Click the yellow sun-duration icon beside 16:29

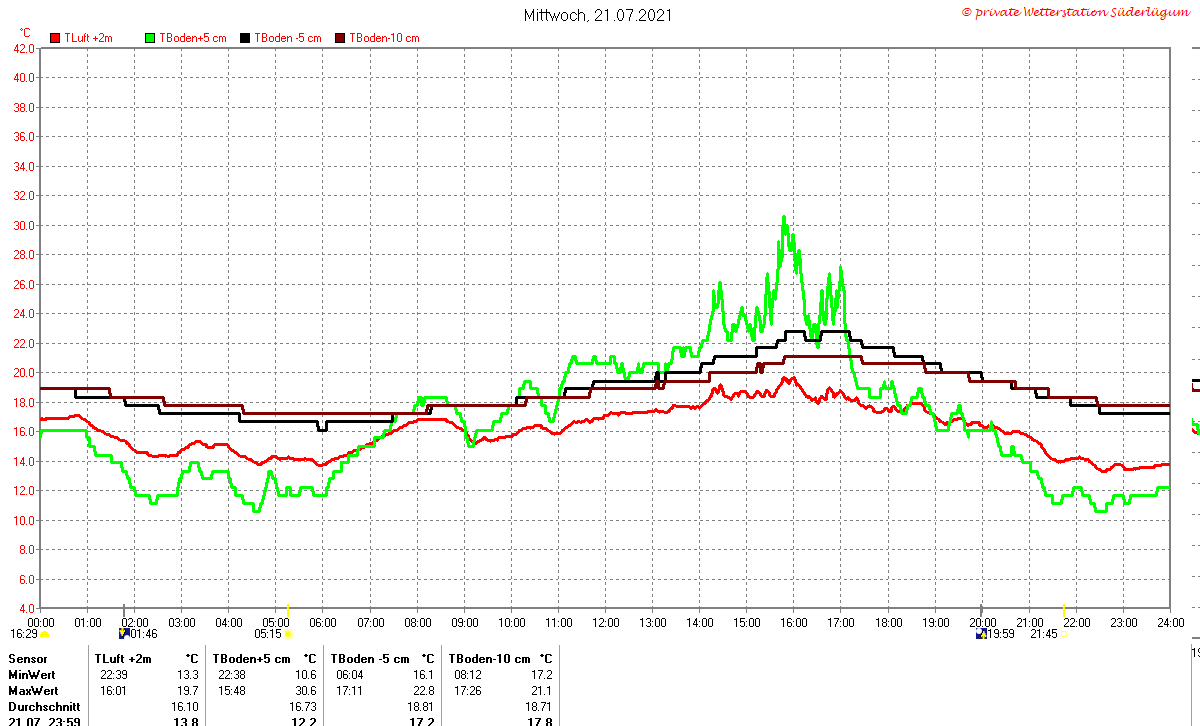[44, 634]
